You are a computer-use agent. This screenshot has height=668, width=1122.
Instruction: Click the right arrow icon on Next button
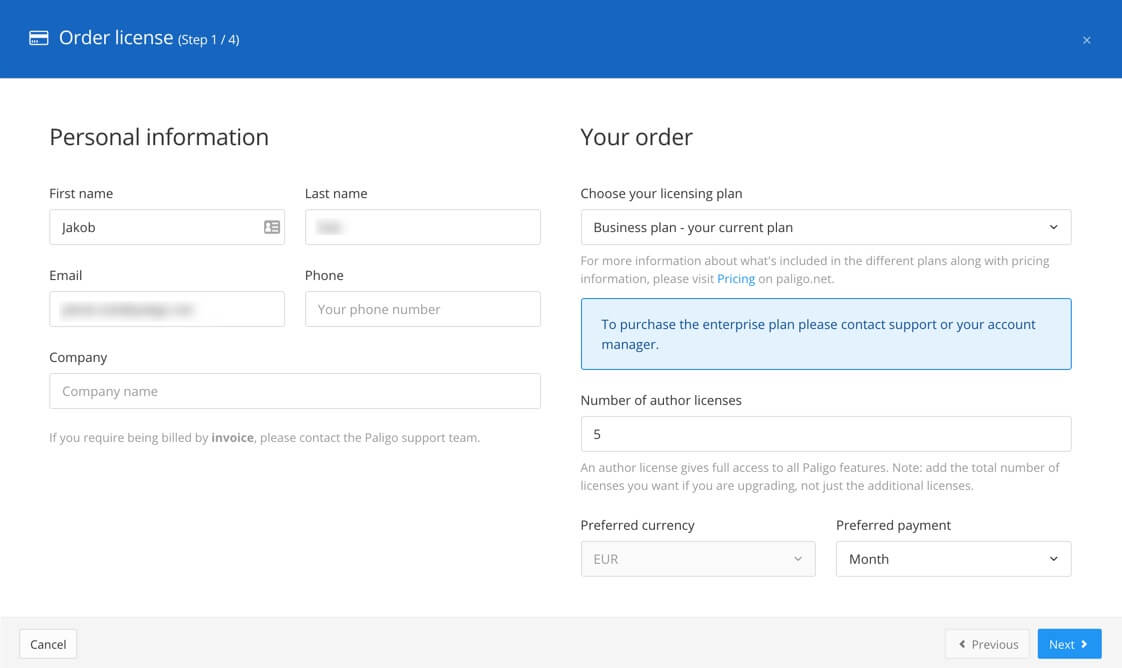1086,644
